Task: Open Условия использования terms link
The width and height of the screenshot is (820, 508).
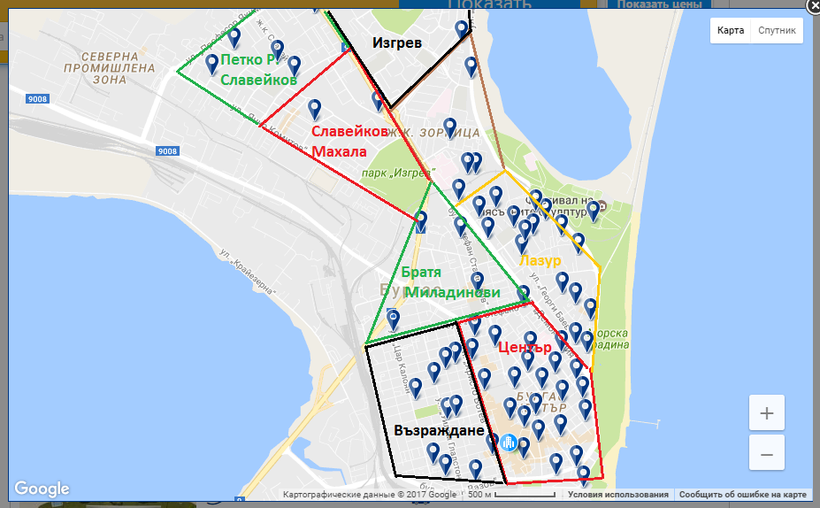Action: point(618,494)
